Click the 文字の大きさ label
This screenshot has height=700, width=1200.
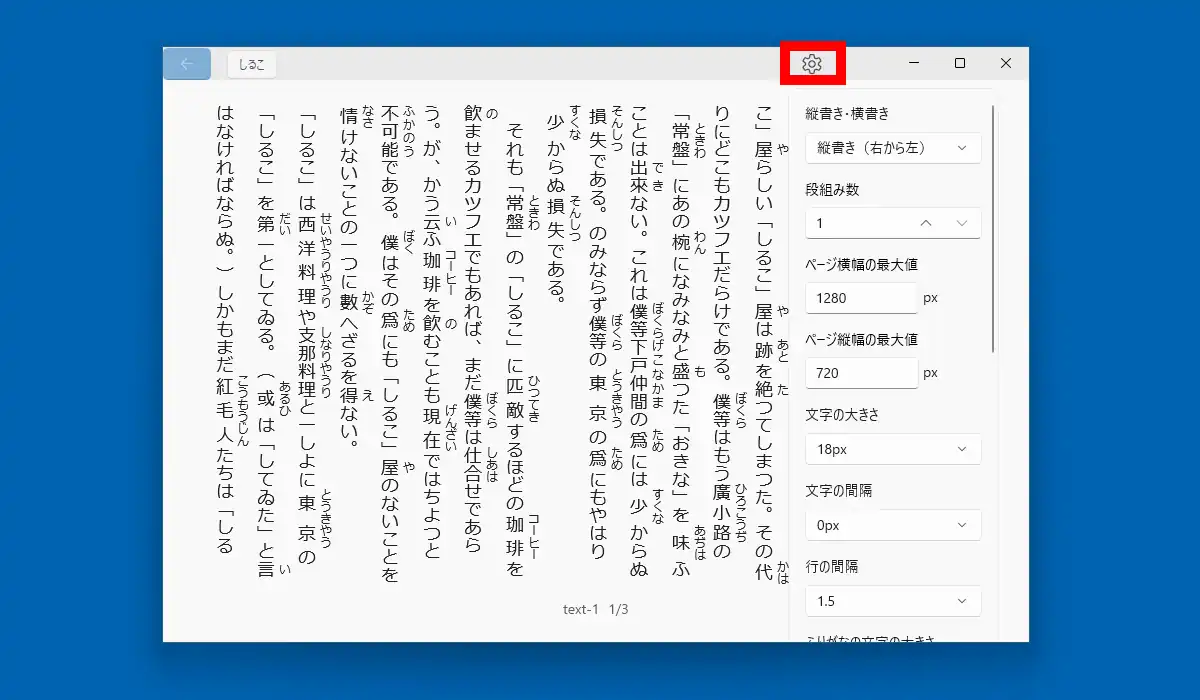point(842,415)
